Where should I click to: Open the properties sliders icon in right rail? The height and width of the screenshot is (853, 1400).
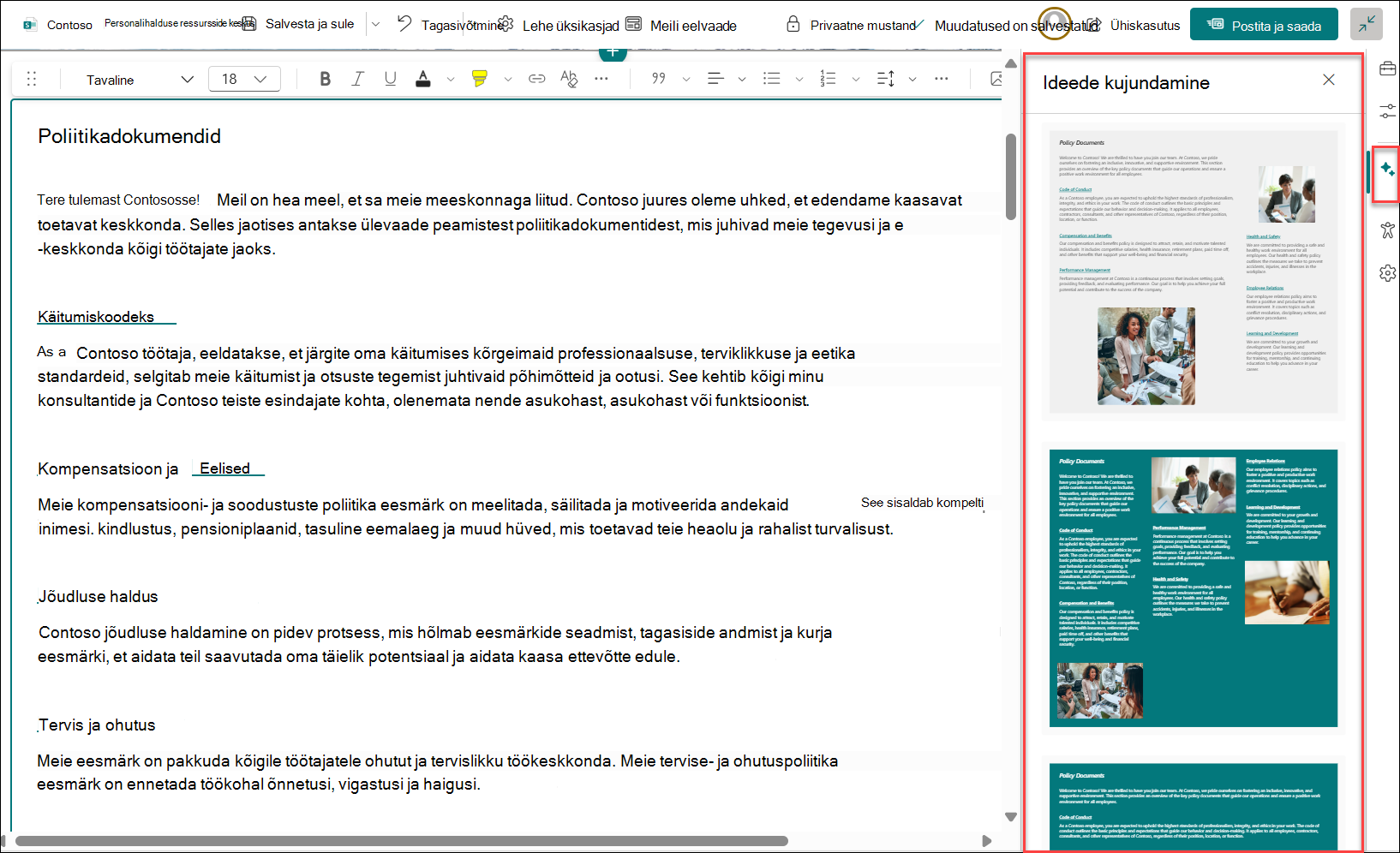tap(1387, 111)
